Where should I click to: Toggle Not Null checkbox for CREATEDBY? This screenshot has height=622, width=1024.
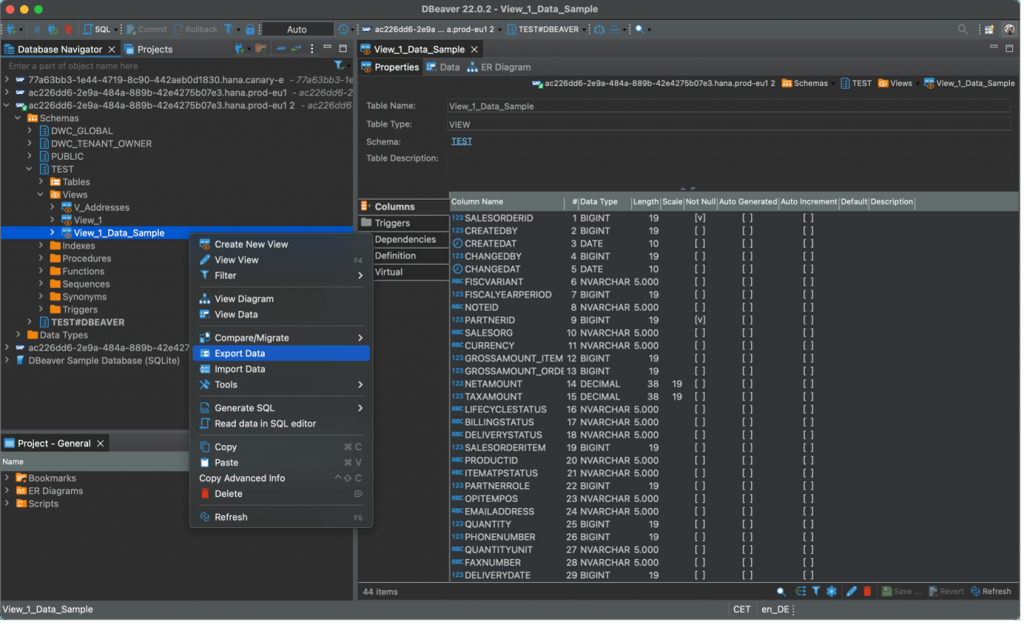pos(700,231)
